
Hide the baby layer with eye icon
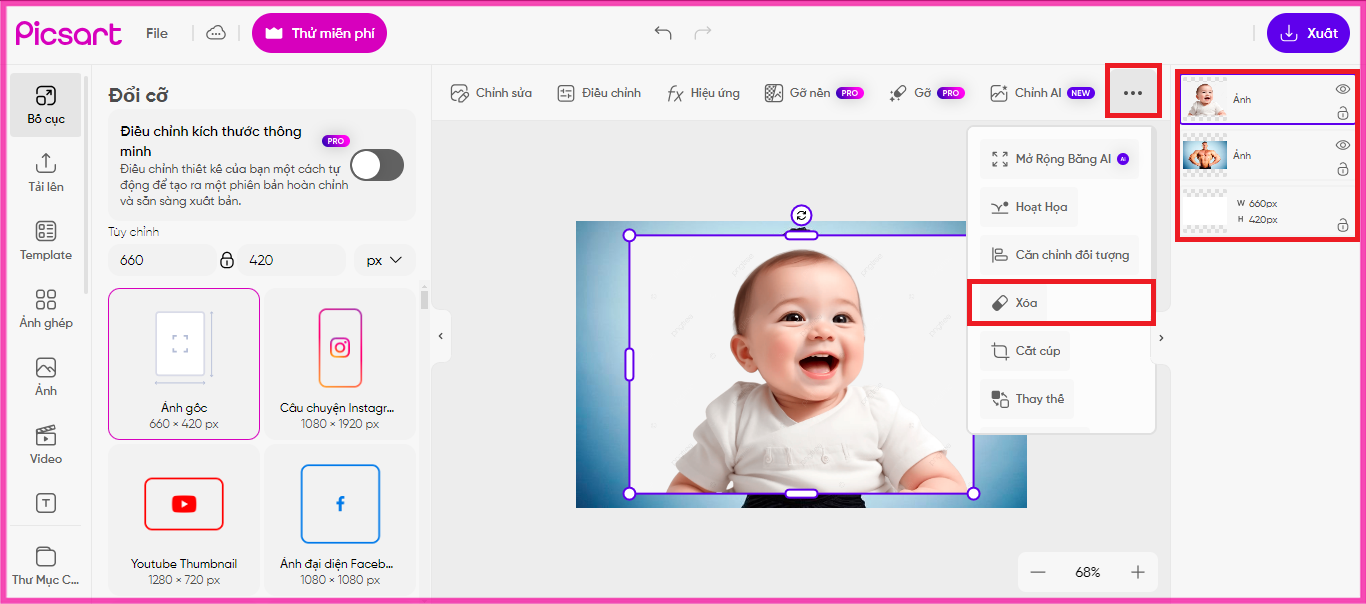[x=1343, y=89]
